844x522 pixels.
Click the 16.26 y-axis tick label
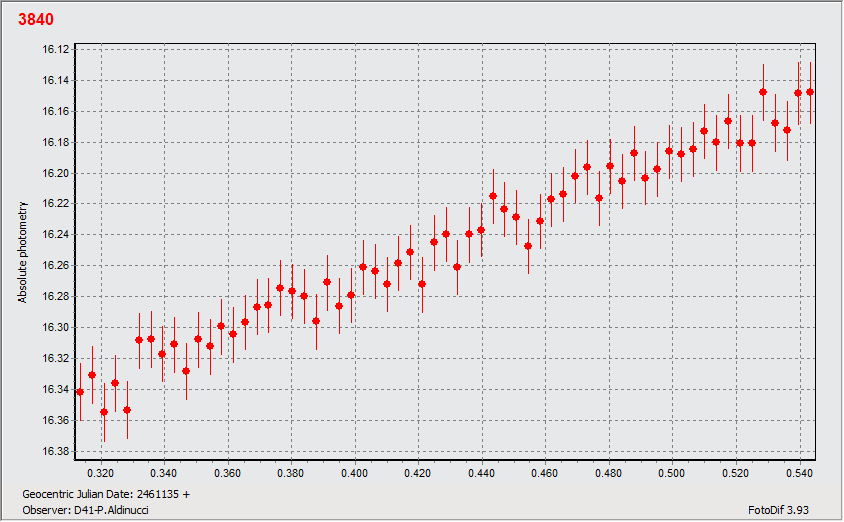point(54,266)
